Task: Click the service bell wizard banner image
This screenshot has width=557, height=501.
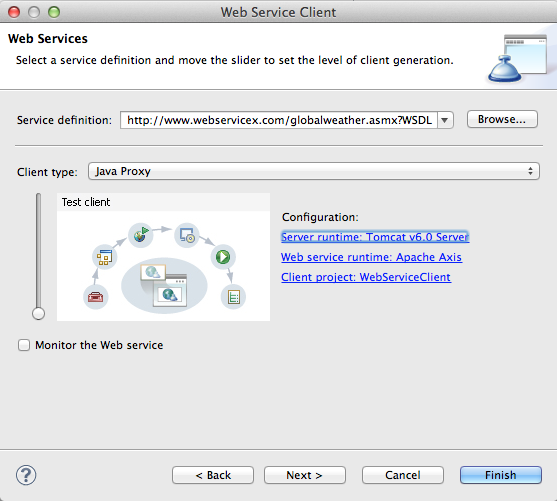Action: point(517,59)
